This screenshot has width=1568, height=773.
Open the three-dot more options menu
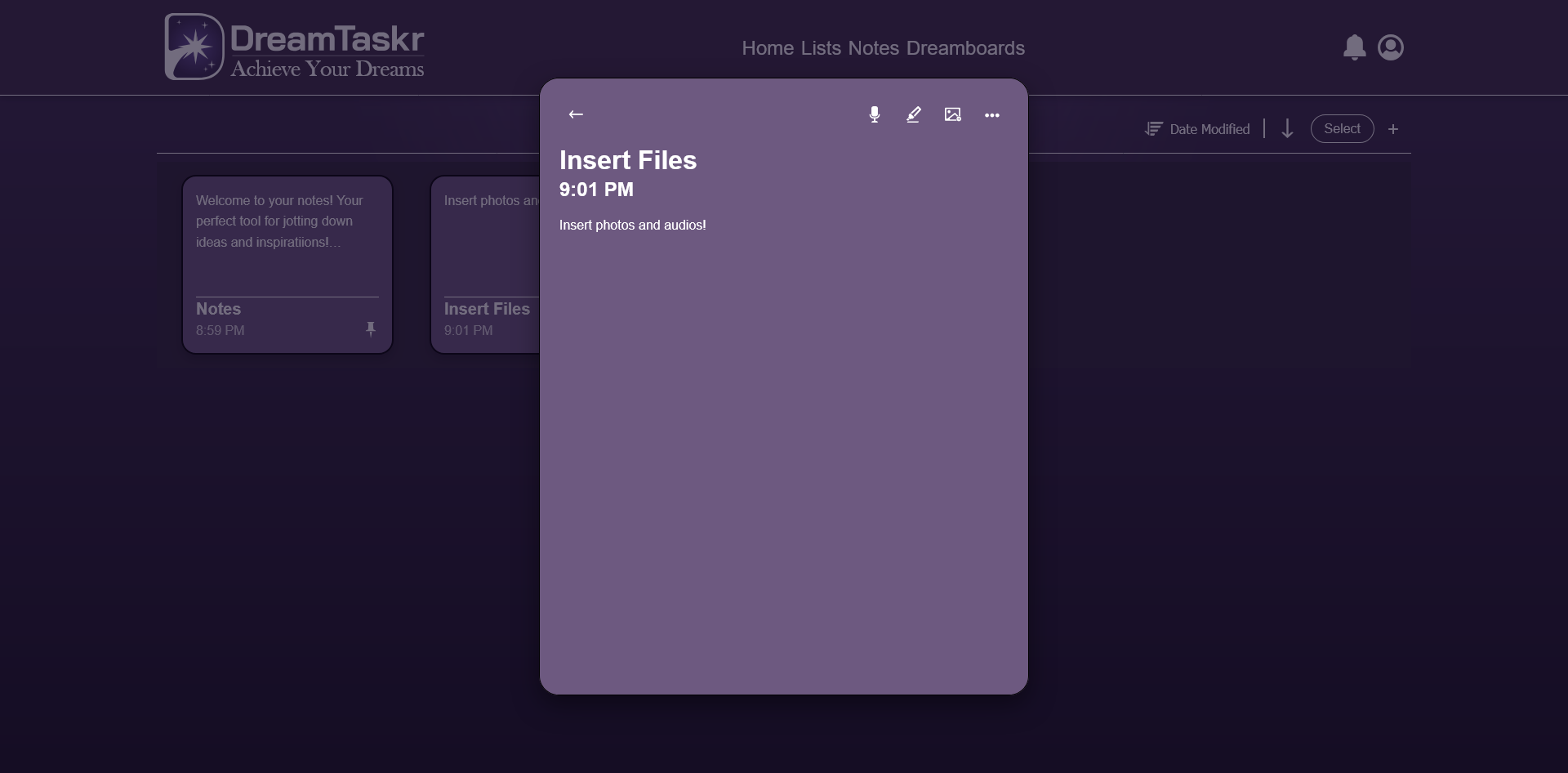(992, 115)
